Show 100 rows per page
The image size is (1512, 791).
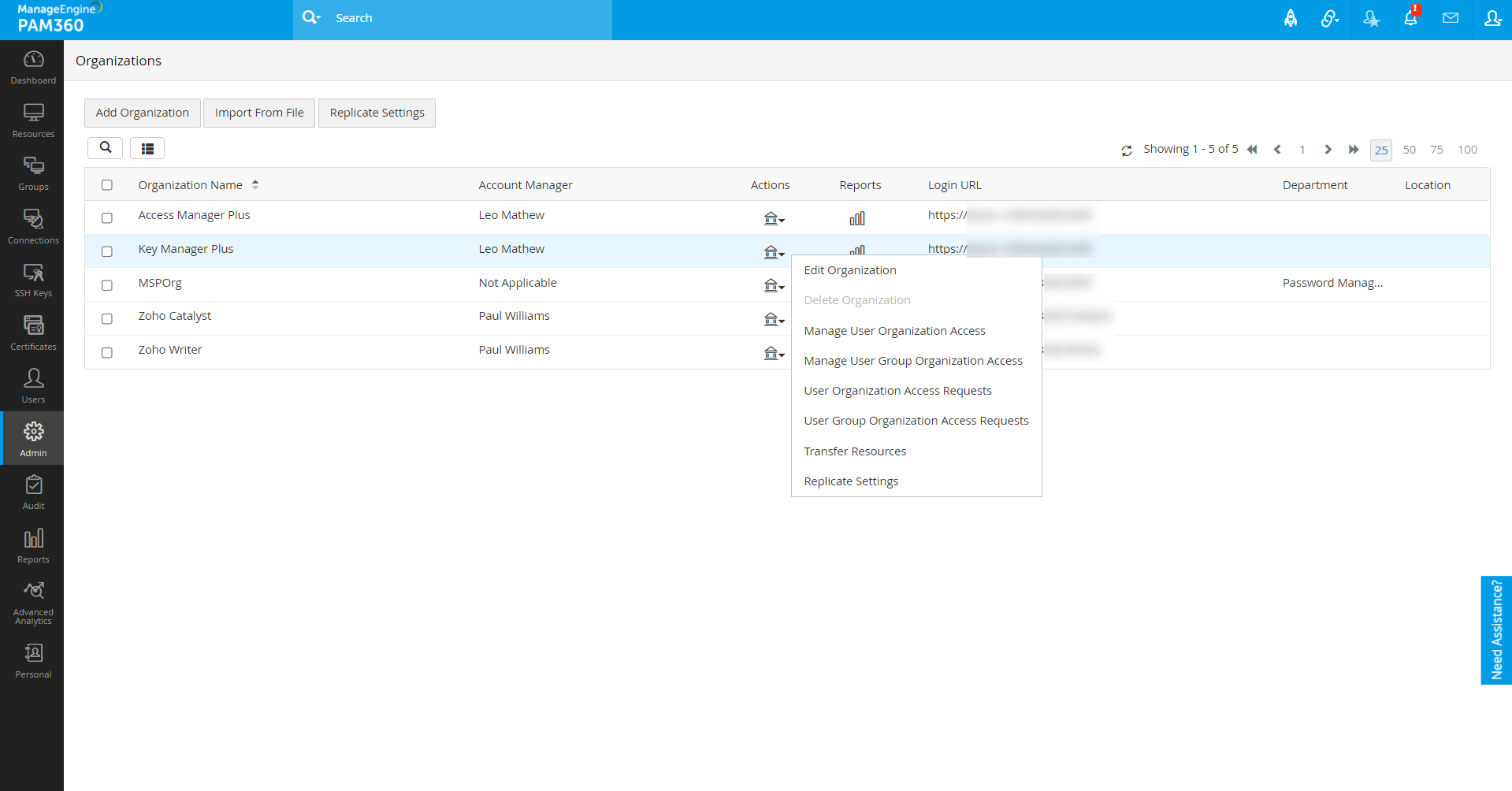click(1467, 150)
